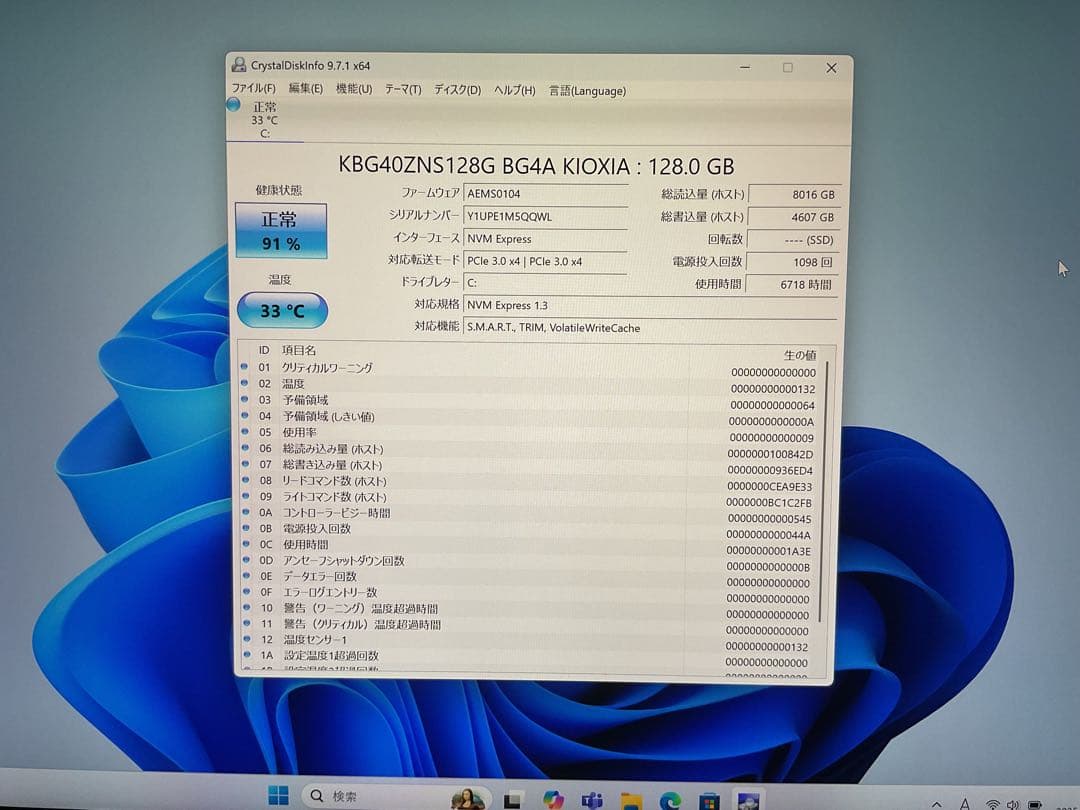Screen dimensions: 1080x810
Task: Open the 言語(Language) dropdown
Action: click(587, 90)
